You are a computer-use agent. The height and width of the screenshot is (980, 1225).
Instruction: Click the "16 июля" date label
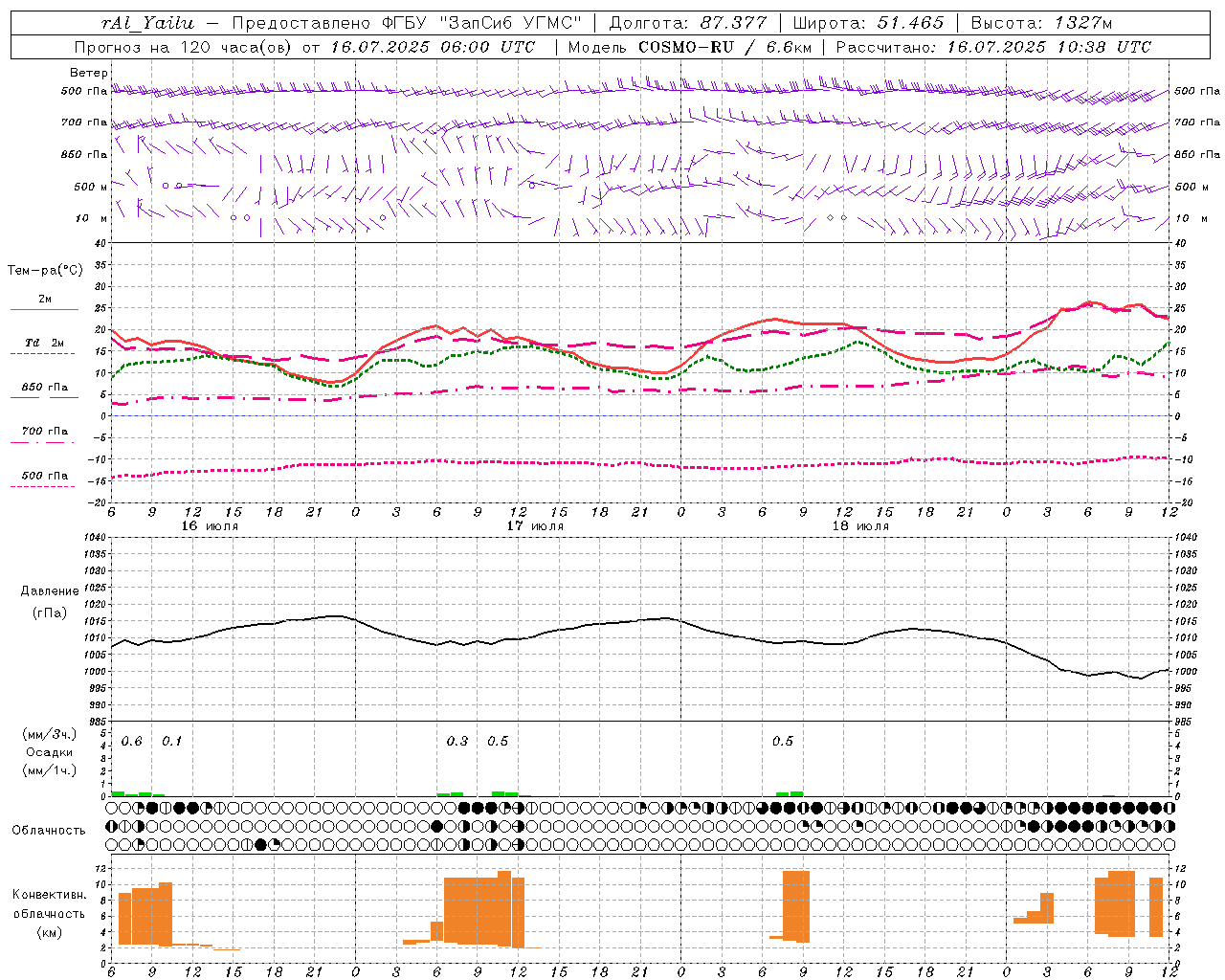click(210, 526)
